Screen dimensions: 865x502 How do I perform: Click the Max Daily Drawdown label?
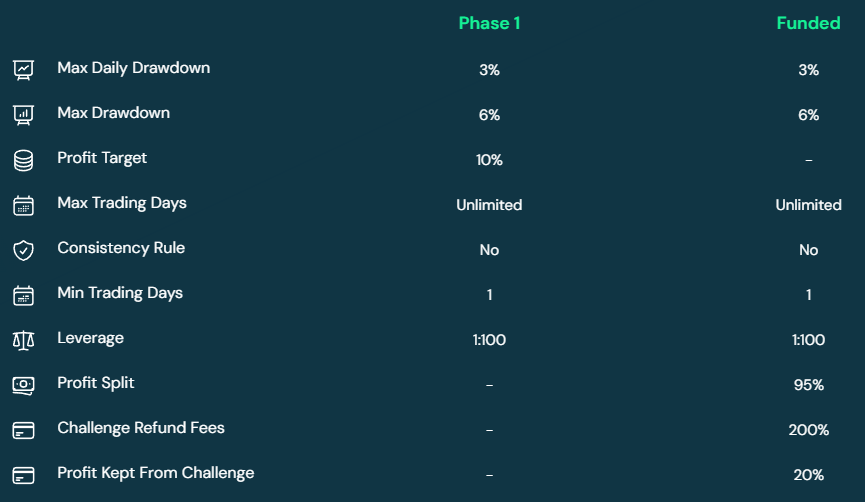134,68
